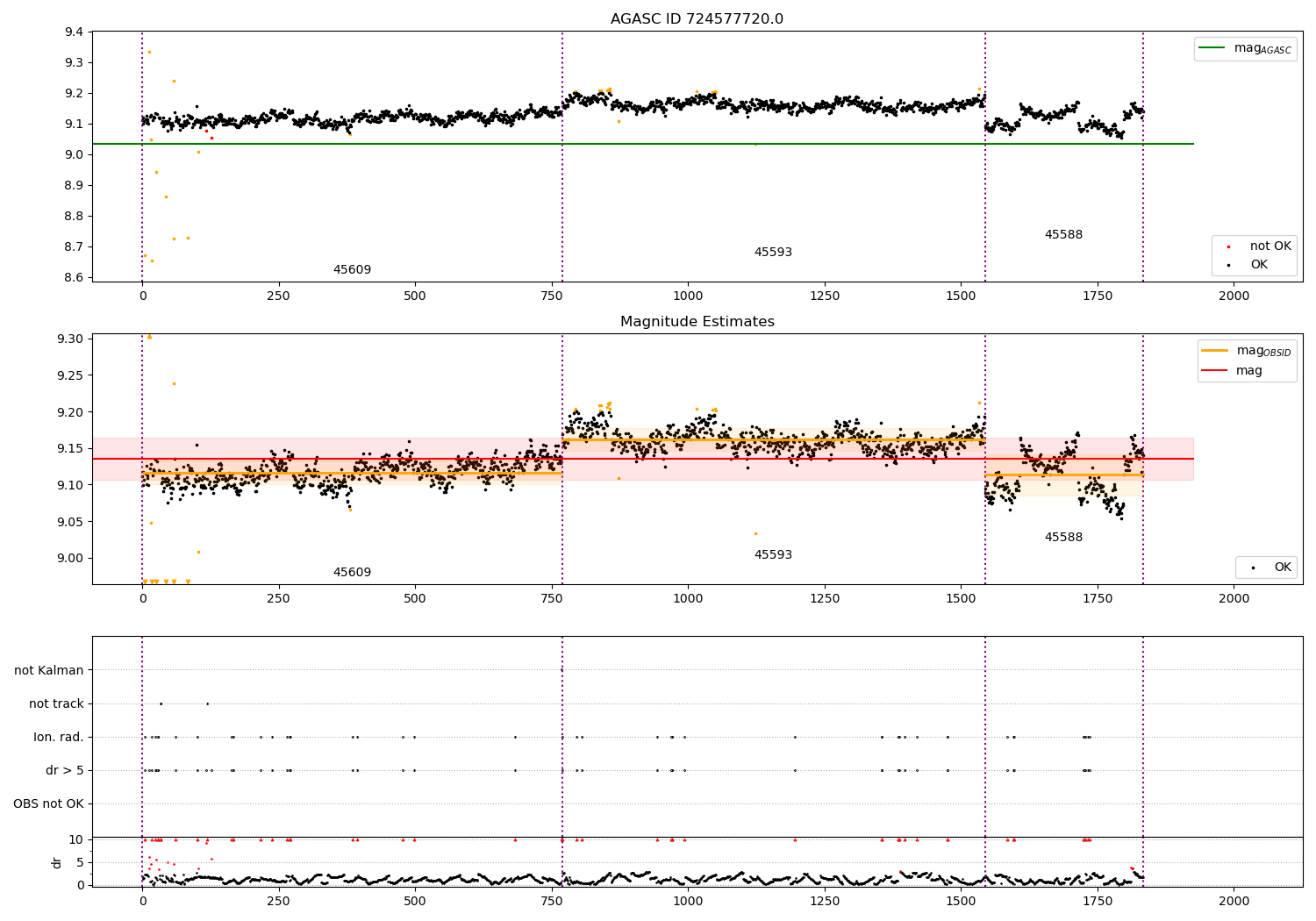
Task: Click the '45588' observation label in the top plot
Action: click(x=1063, y=235)
